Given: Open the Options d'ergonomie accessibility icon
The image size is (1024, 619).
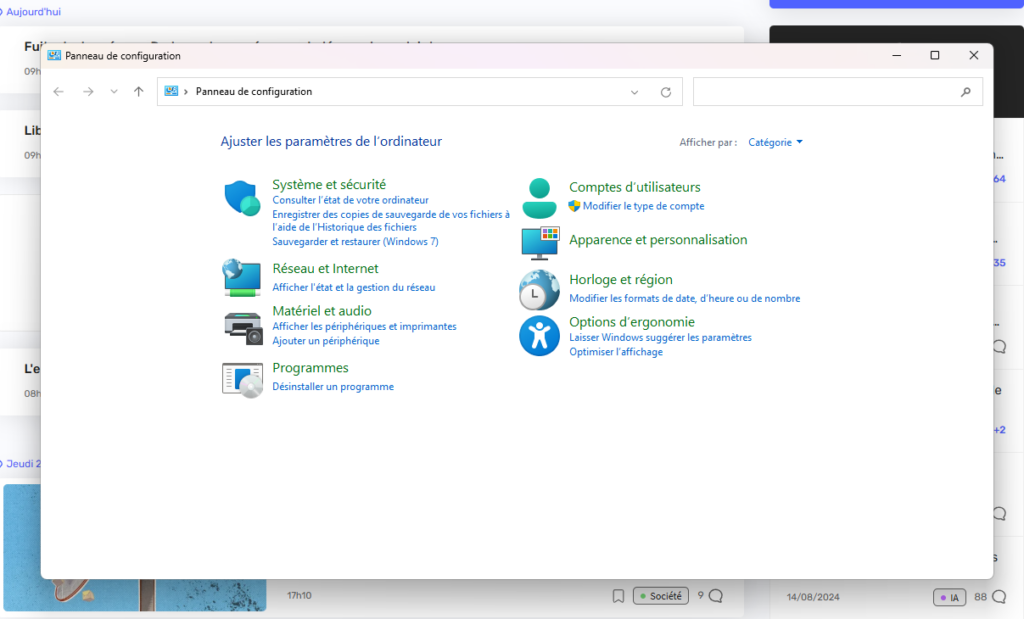Looking at the screenshot, I should tap(539, 336).
